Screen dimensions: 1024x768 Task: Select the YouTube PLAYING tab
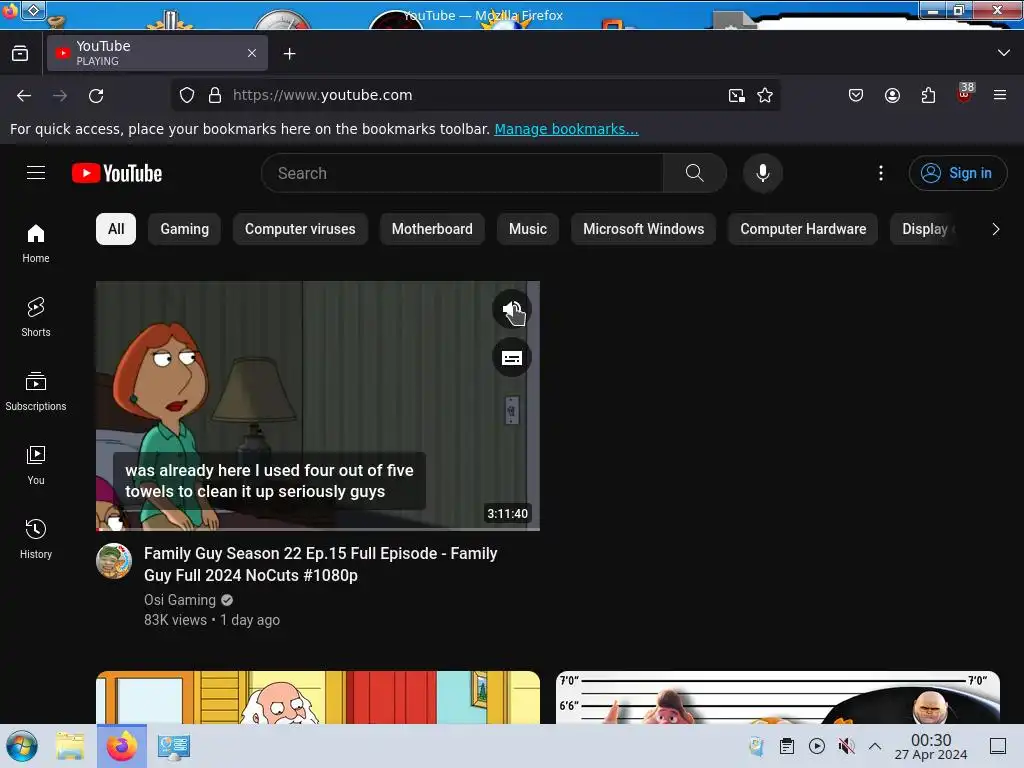tap(157, 53)
